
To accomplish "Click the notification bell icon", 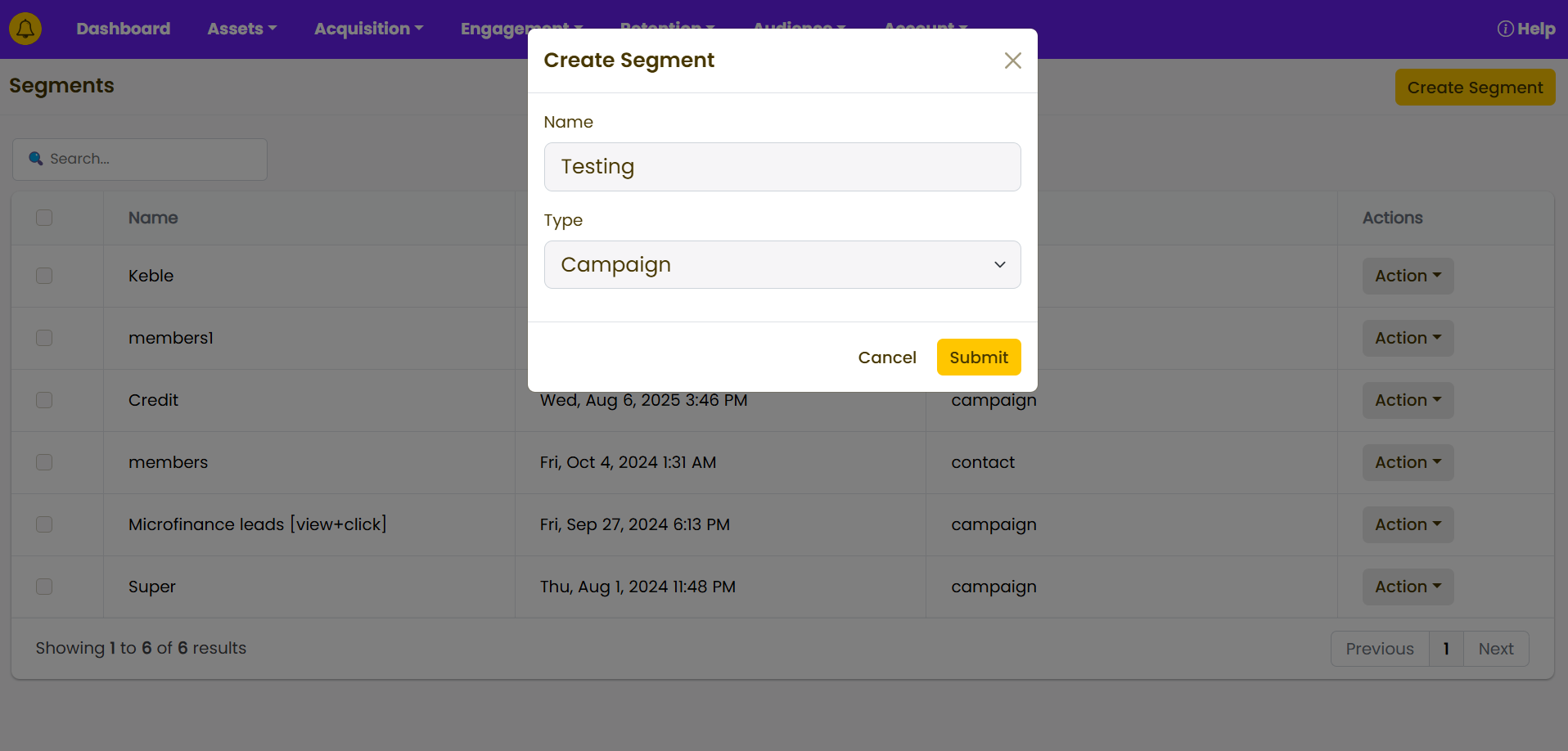I will click(x=25, y=29).
